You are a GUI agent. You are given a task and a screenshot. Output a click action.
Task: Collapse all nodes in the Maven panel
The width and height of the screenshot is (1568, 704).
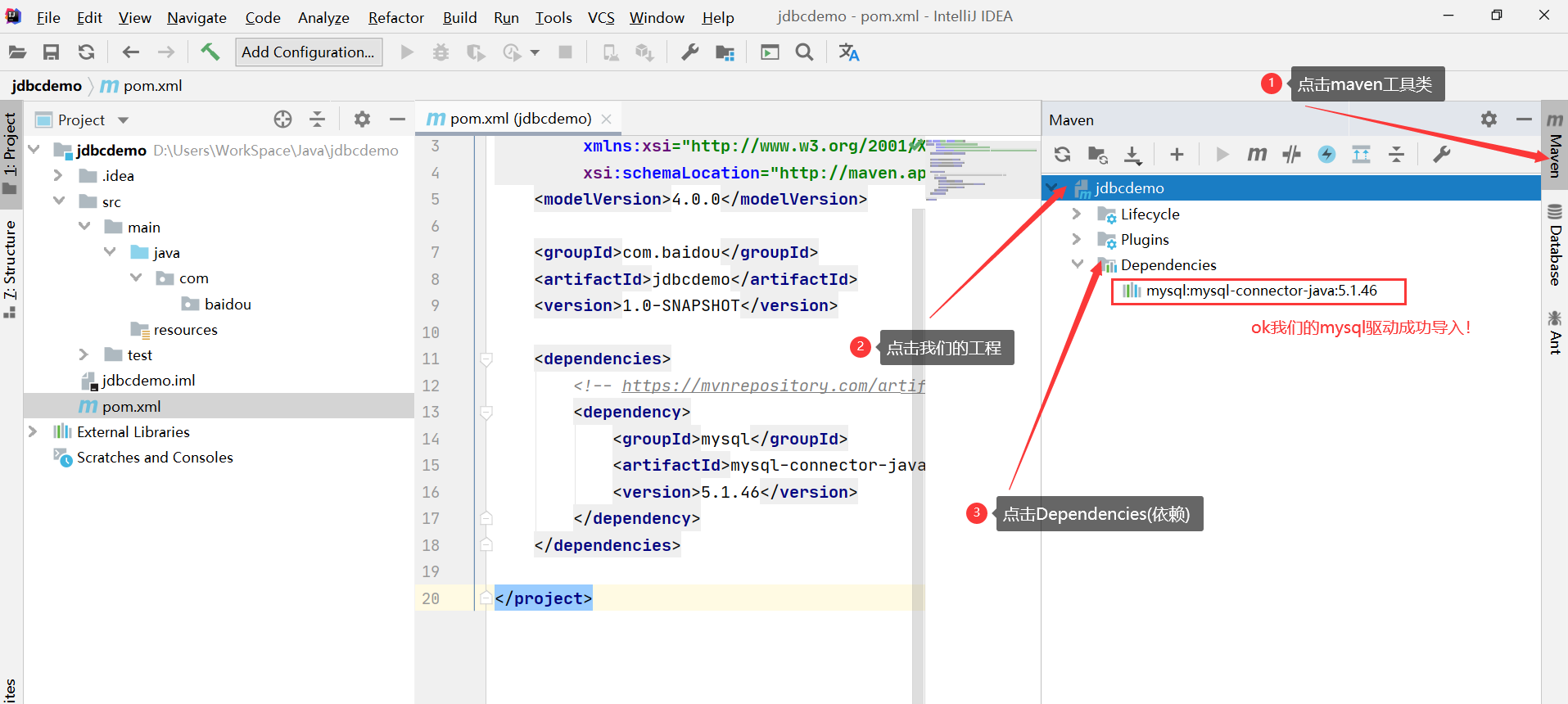pyautogui.click(x=1396, y=154)
